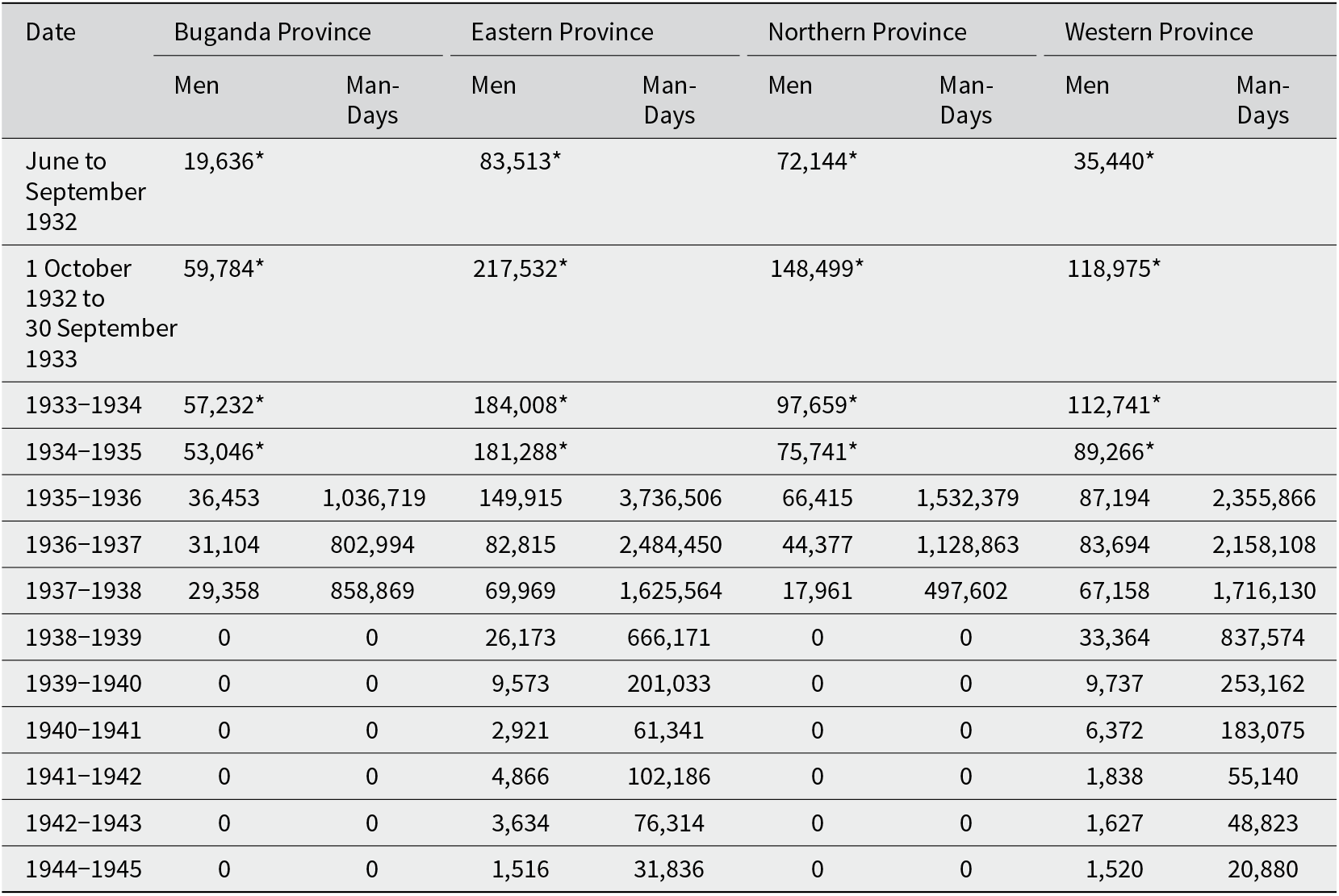Click Buganda value 19,636*
Viewport: 1339px width, 896px height.
pyautogui.click(x=224, y=161)
